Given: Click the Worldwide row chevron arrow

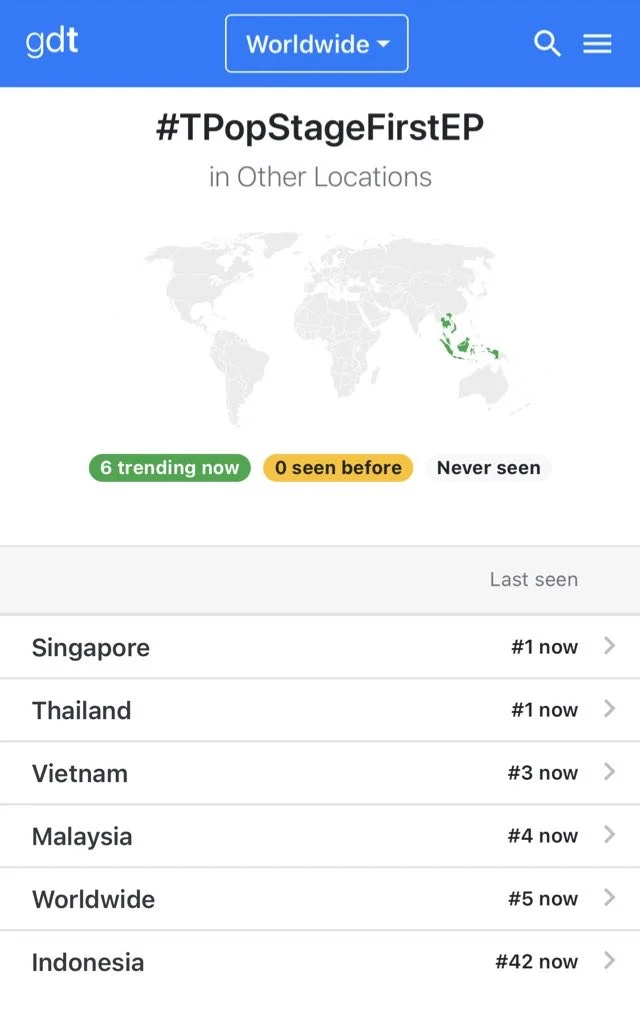Looking at the screenshot, I should pyautogui.click(x=609, y=899).
